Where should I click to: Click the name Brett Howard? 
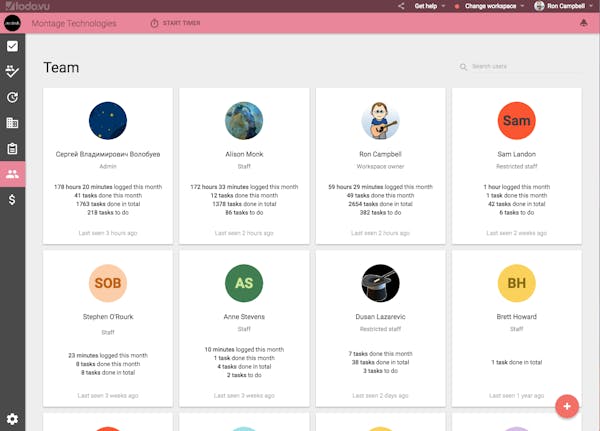tap(517, 317)
